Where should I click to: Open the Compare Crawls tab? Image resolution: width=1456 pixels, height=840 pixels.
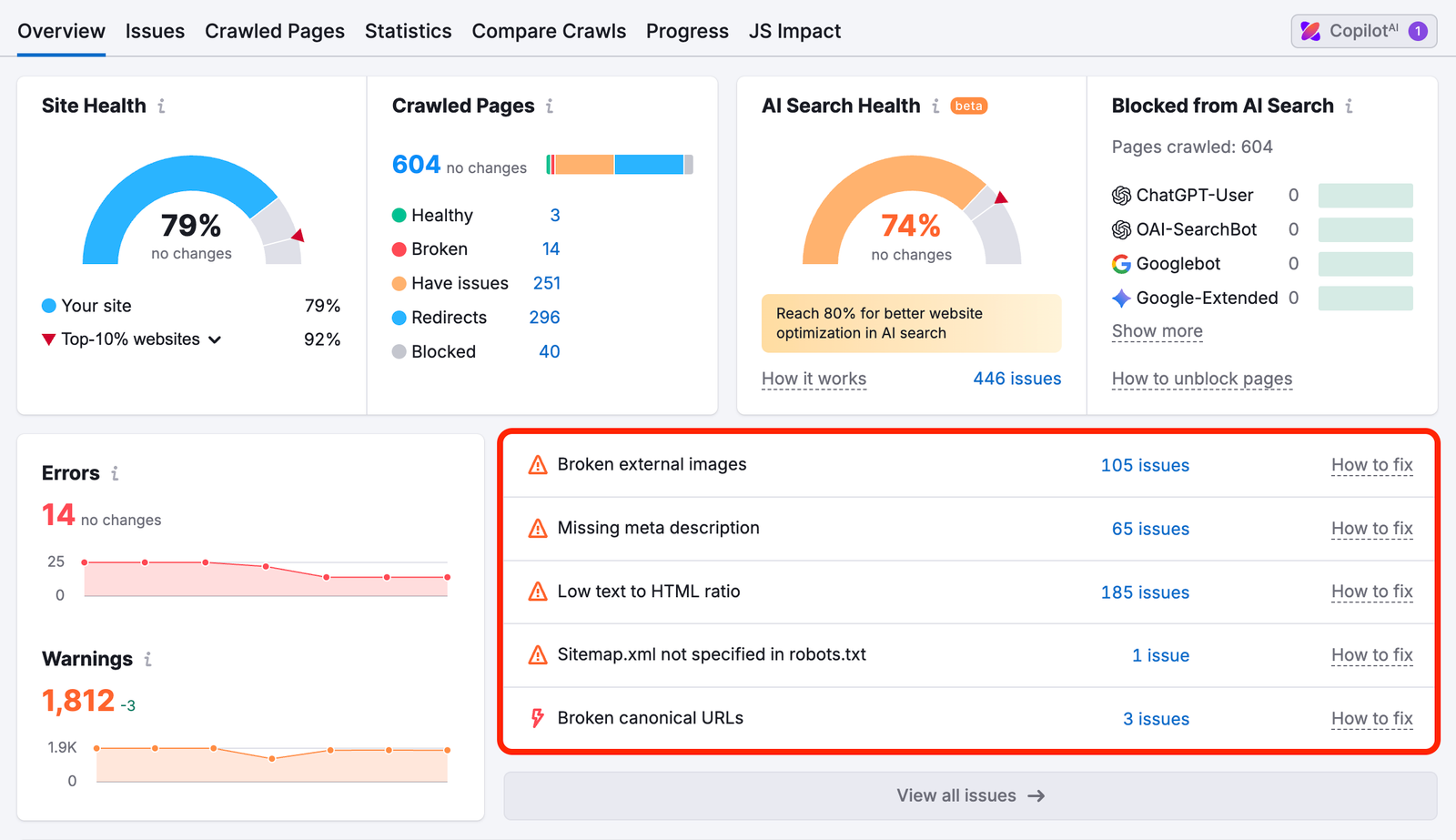(x=549, y=31)
